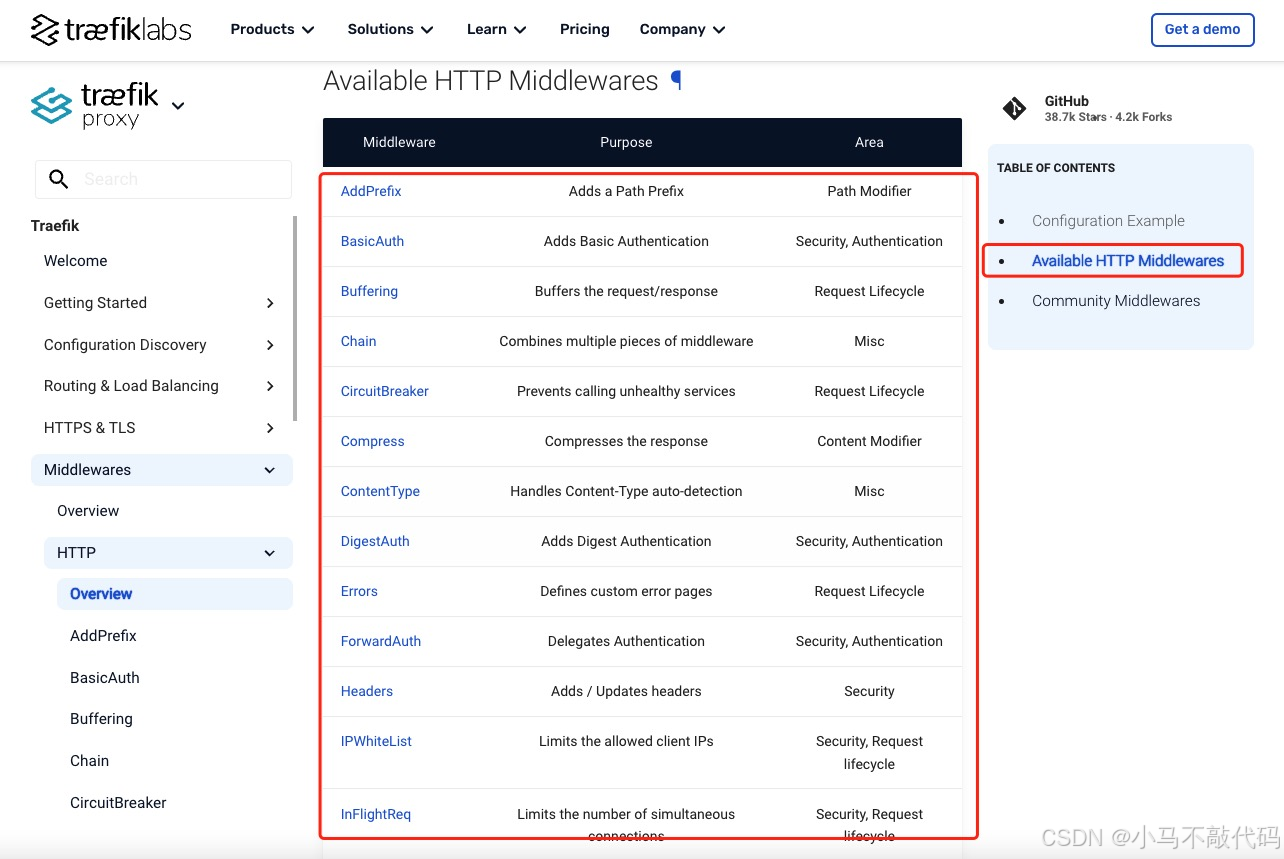Go to the Pricing page
1284x859 pixels.
tap(584, 29)
